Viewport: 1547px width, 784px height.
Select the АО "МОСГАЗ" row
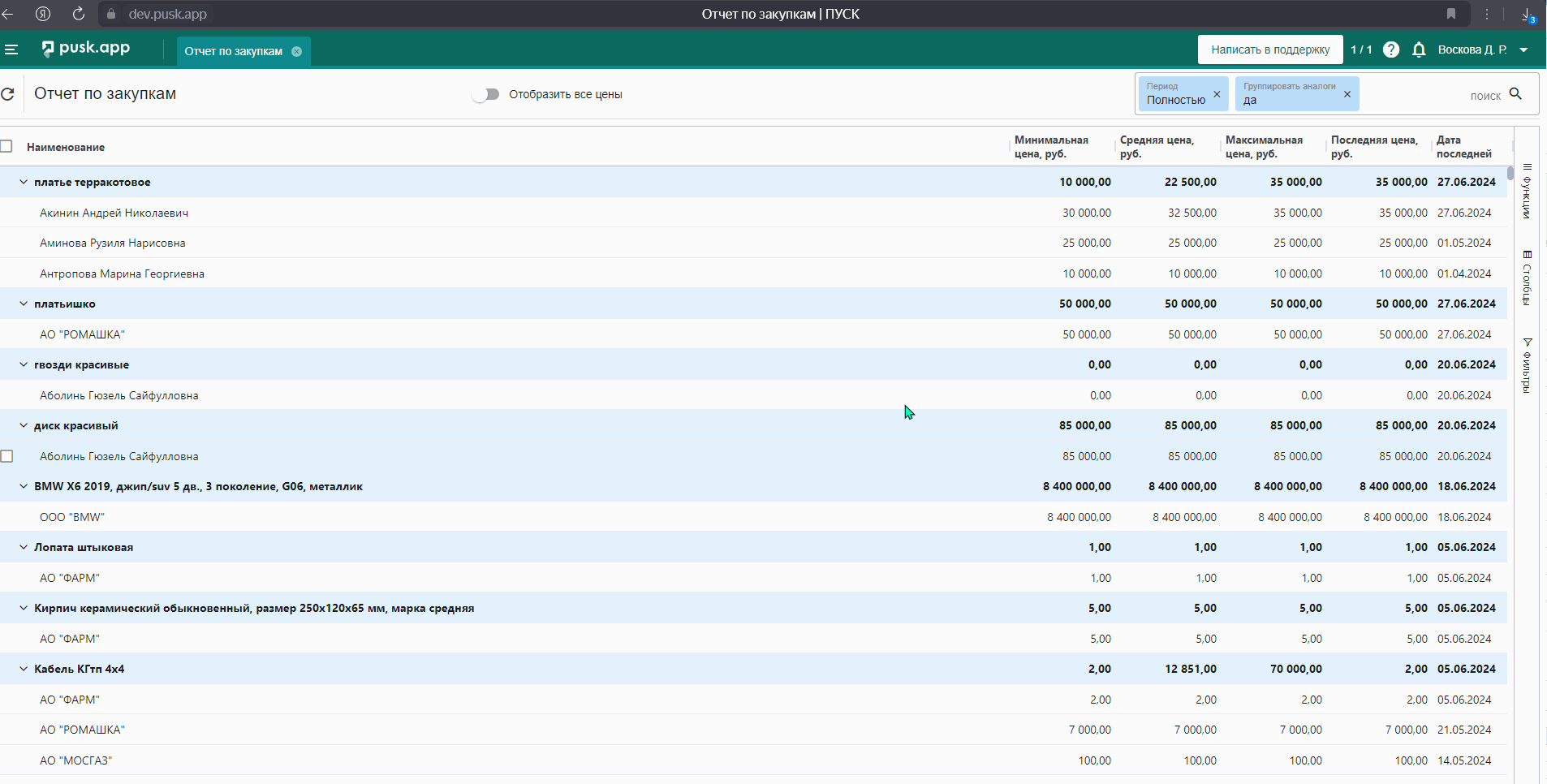[x=753, y=760]
